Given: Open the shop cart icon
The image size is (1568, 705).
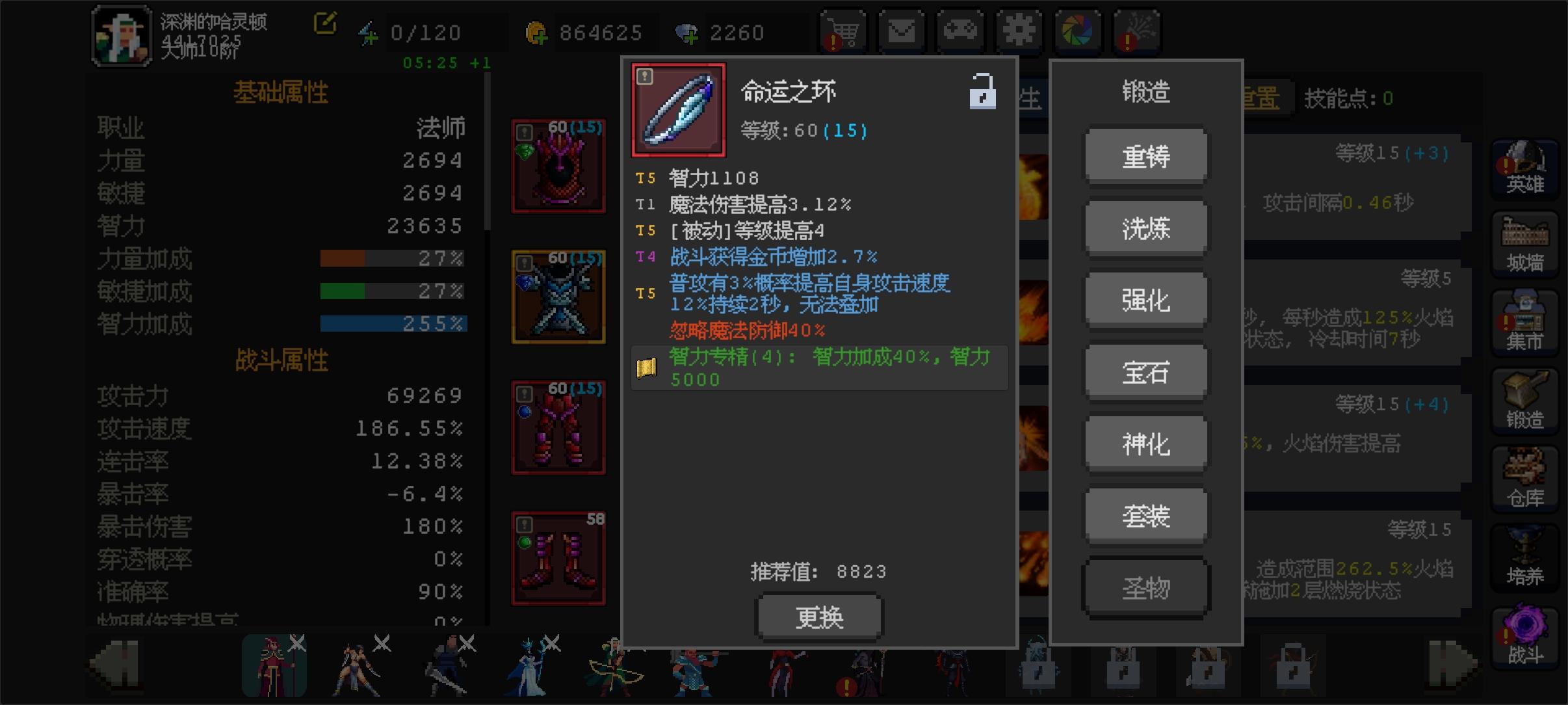Looking at the screenshot, I should pyautogui.click(x=843, y=31).
